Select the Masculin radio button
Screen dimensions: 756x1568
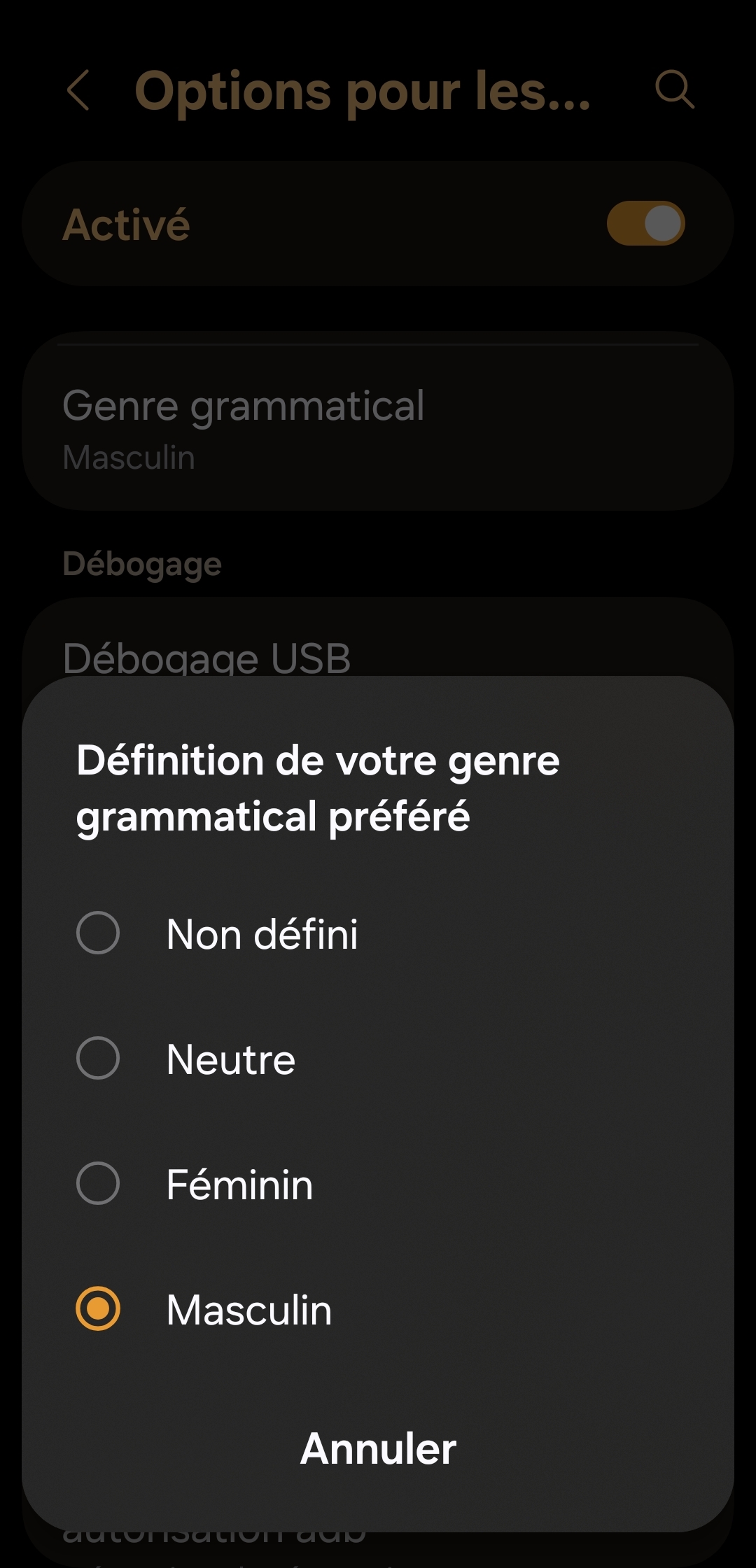pyautogui.click(x=98, y=1308)
